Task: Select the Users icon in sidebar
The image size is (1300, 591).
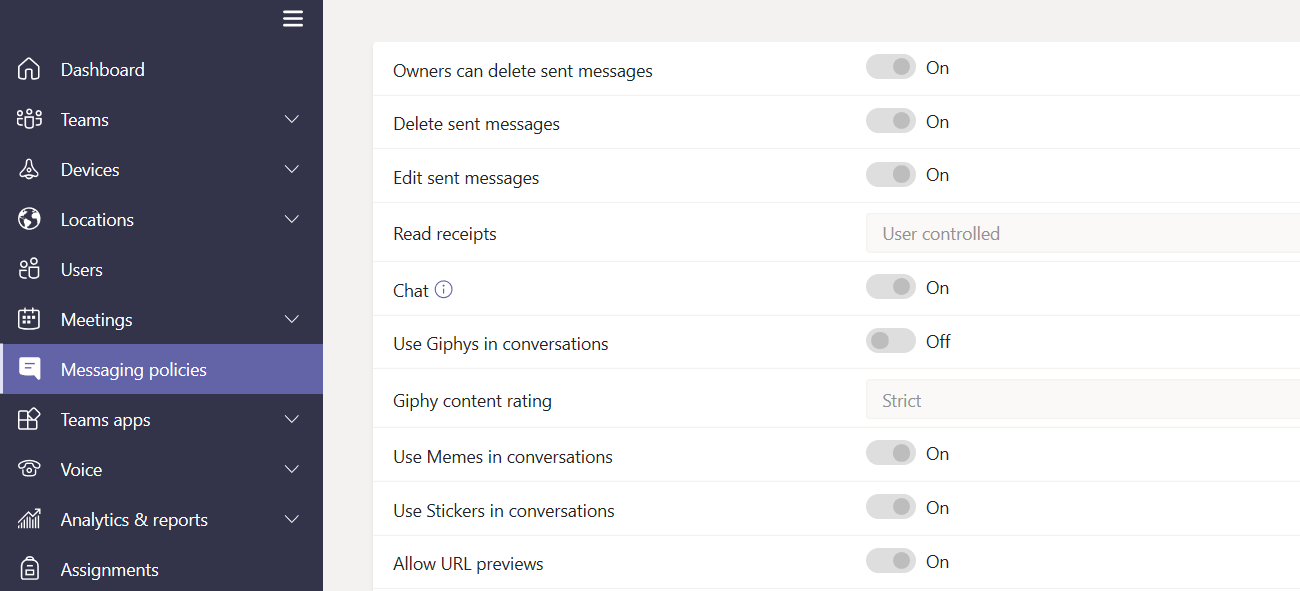Action: point(29,268)
